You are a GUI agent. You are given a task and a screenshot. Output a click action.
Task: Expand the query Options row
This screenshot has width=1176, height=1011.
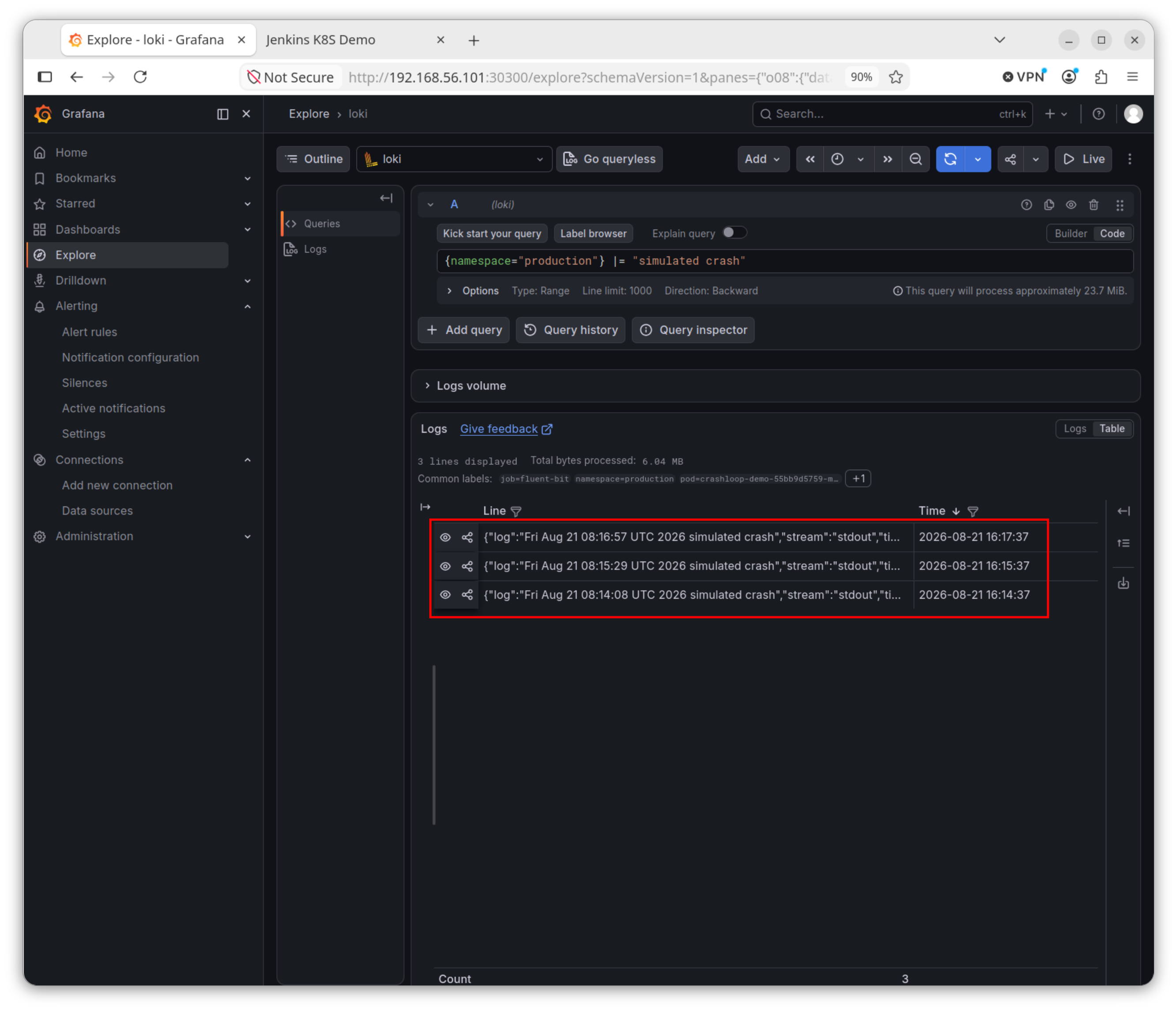pos(784,290)
